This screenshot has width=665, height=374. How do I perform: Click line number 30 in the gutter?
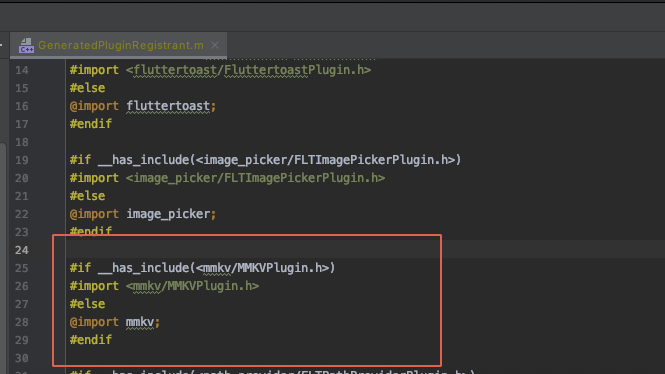tap(22, 358)
